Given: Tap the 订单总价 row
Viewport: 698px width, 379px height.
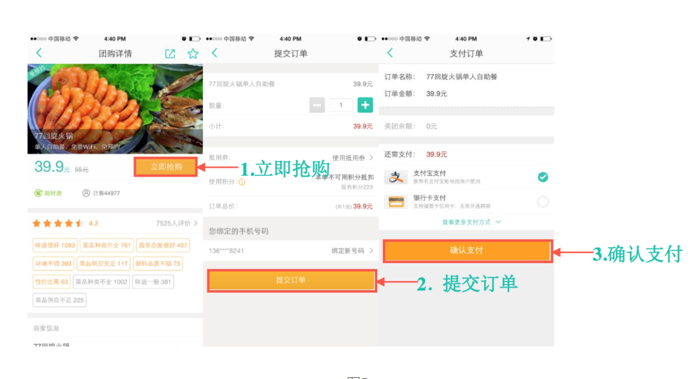Looking at the screenshot, I should point(291,206).
